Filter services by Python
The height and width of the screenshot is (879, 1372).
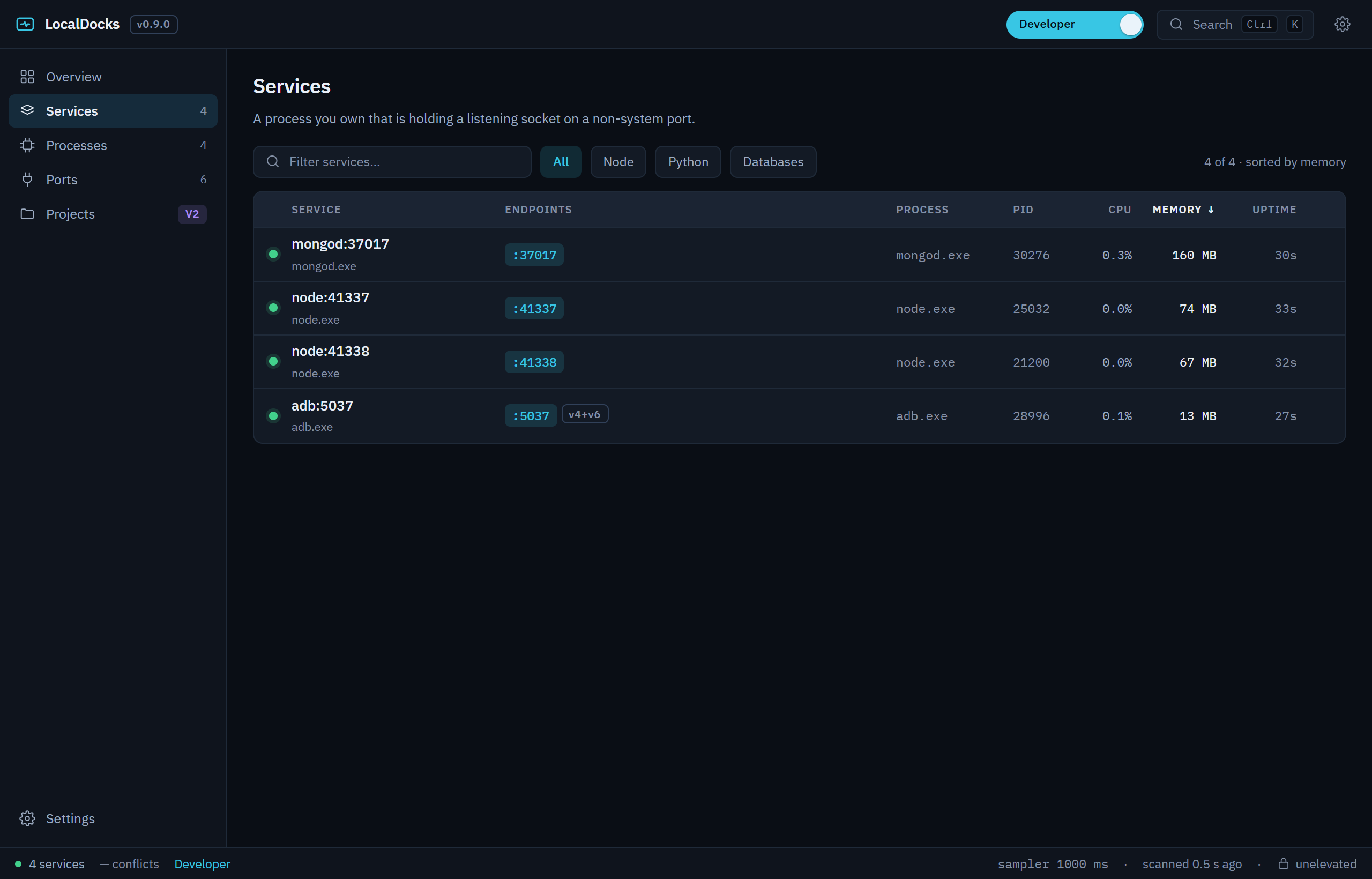coord(688,161)
